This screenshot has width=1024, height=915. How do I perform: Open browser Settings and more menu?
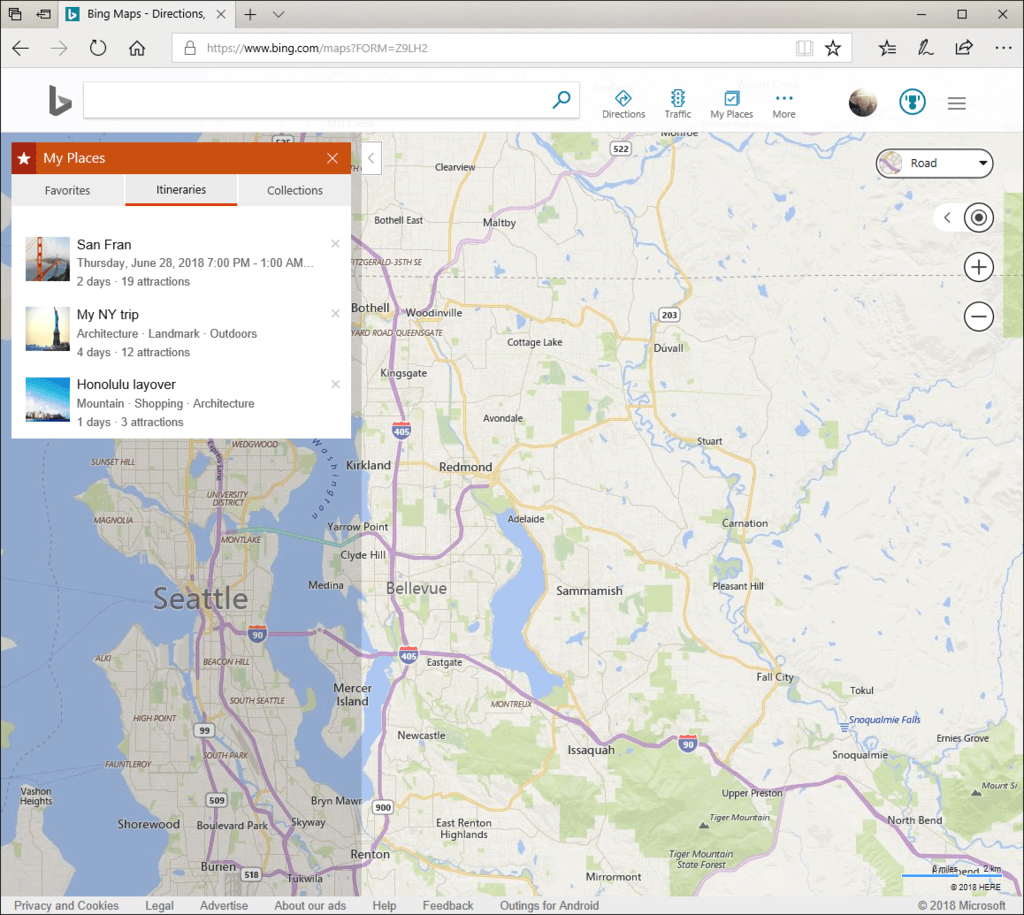(x=1003, y=48)
